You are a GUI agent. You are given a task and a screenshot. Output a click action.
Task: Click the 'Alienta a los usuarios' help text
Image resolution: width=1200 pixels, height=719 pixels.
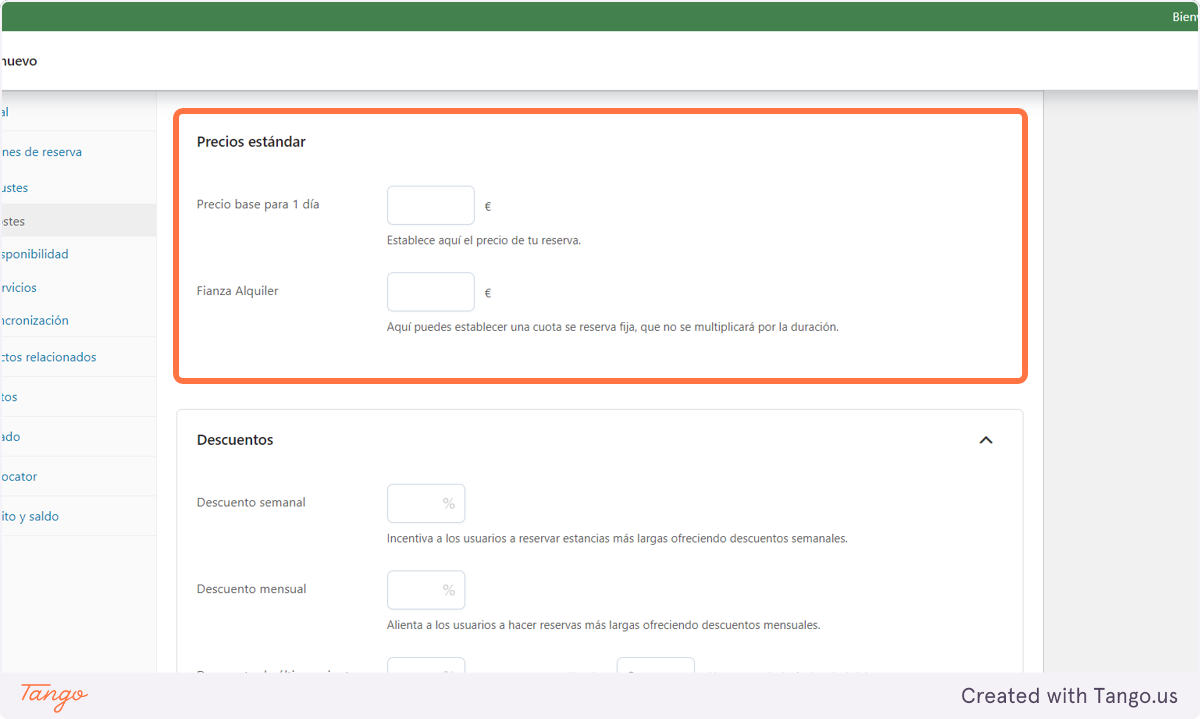point(603,625)
